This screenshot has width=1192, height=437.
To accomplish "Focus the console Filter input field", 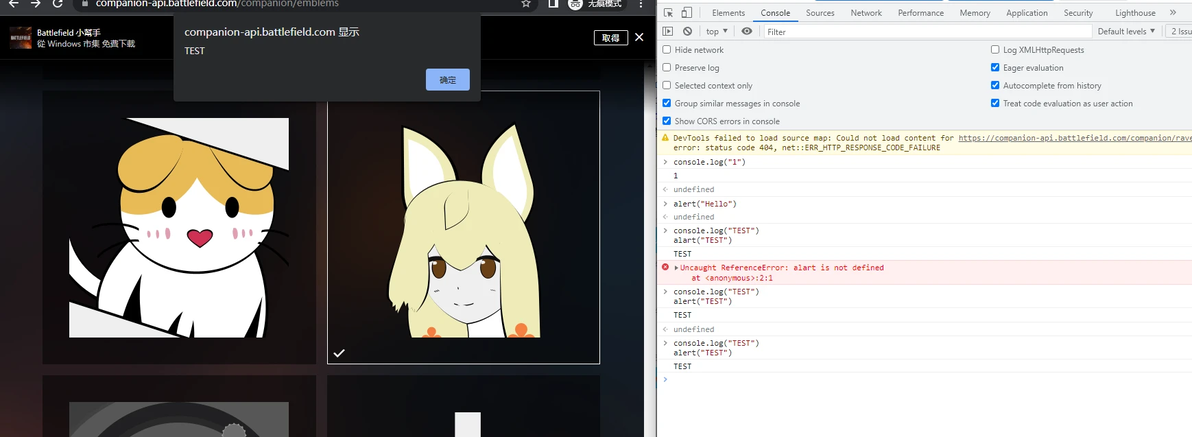I will pyautogui.click(x=927, y=31).
